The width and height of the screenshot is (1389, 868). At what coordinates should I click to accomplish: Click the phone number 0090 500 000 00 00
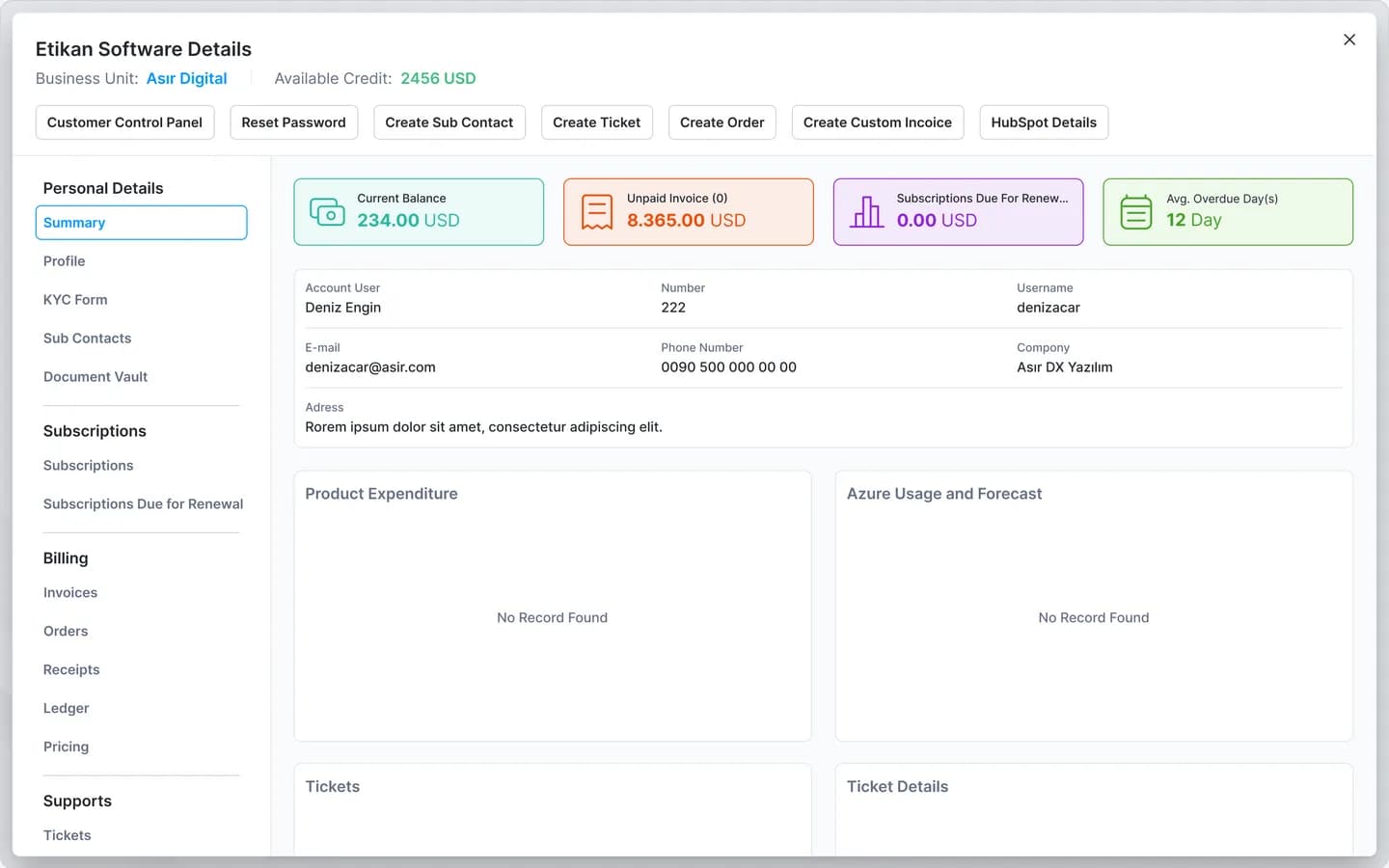(x=728, y=367)
